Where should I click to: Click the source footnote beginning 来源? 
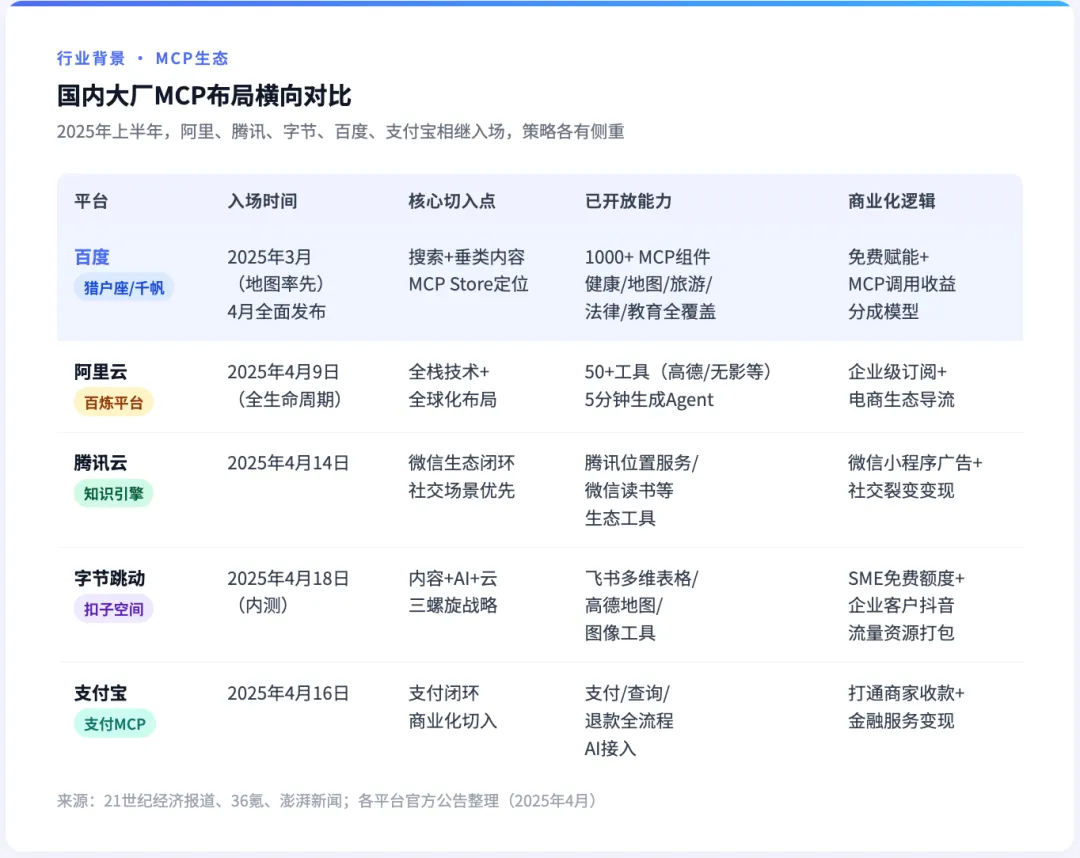tap(329, 801)
